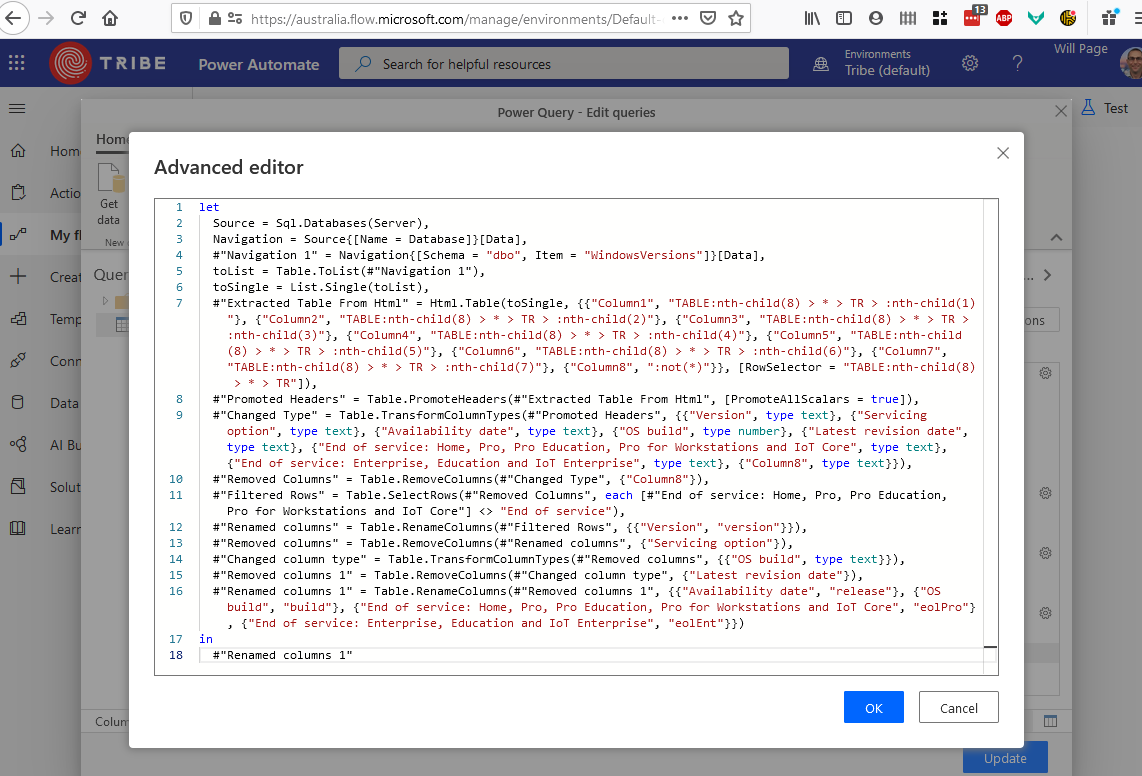This screenshot has width=1142, height=776.
Task: Bookmark this page with star icon
Action: (736, 18)
